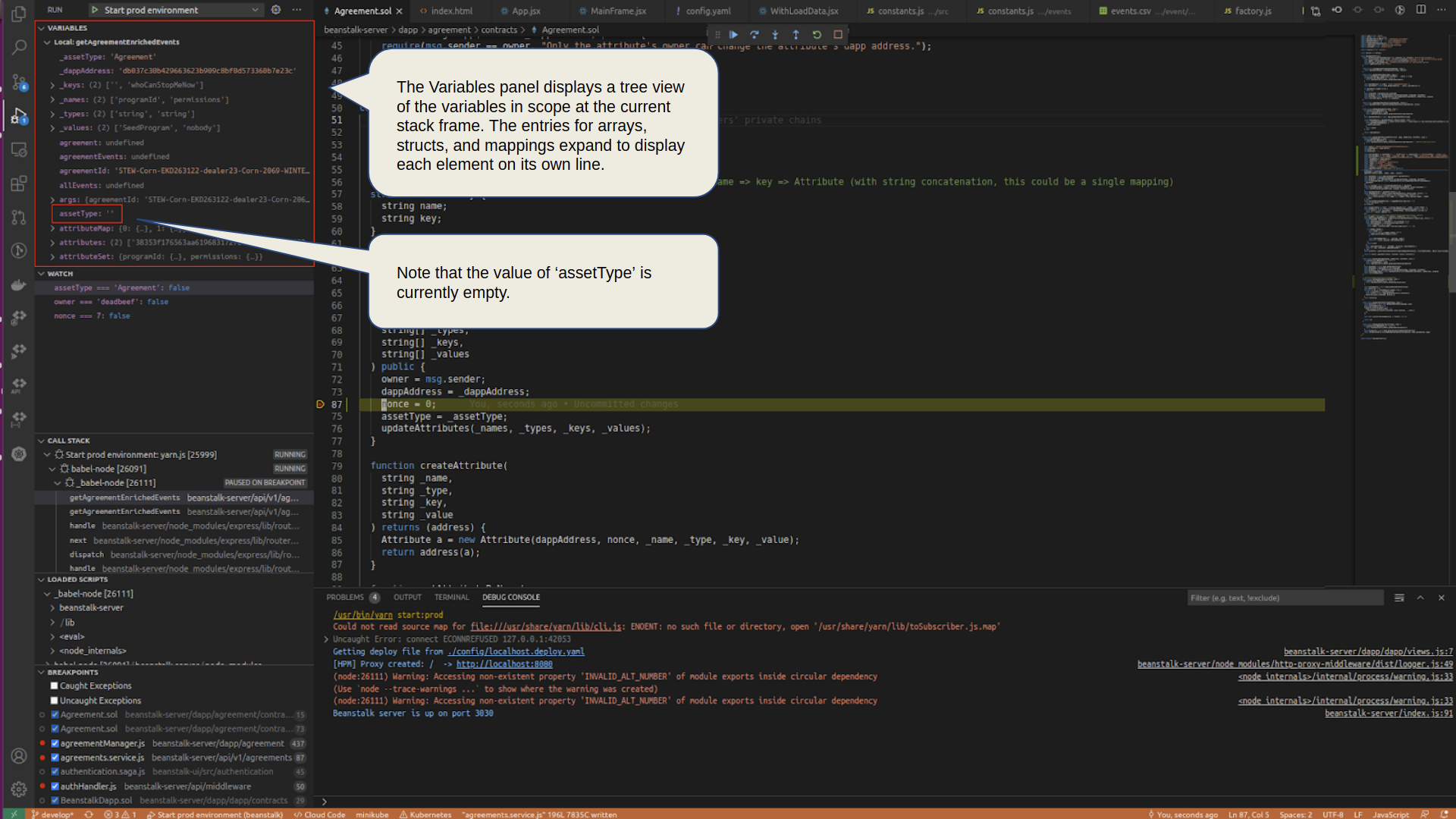
Task: Enable the Uncaught Exceptions breakpoint
Action: point(55,701)
